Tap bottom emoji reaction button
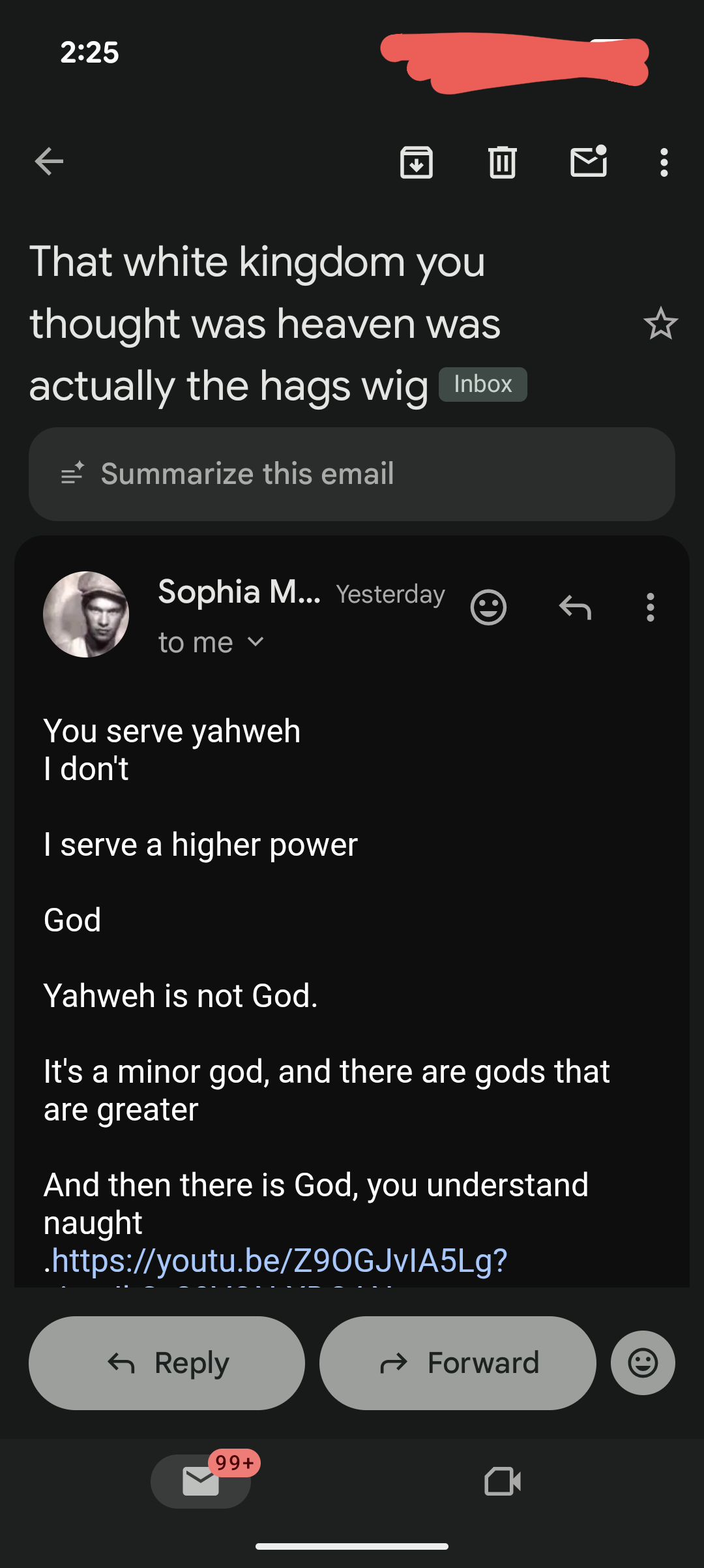Screen dimensions: 704x1568 click(643, 1363)
